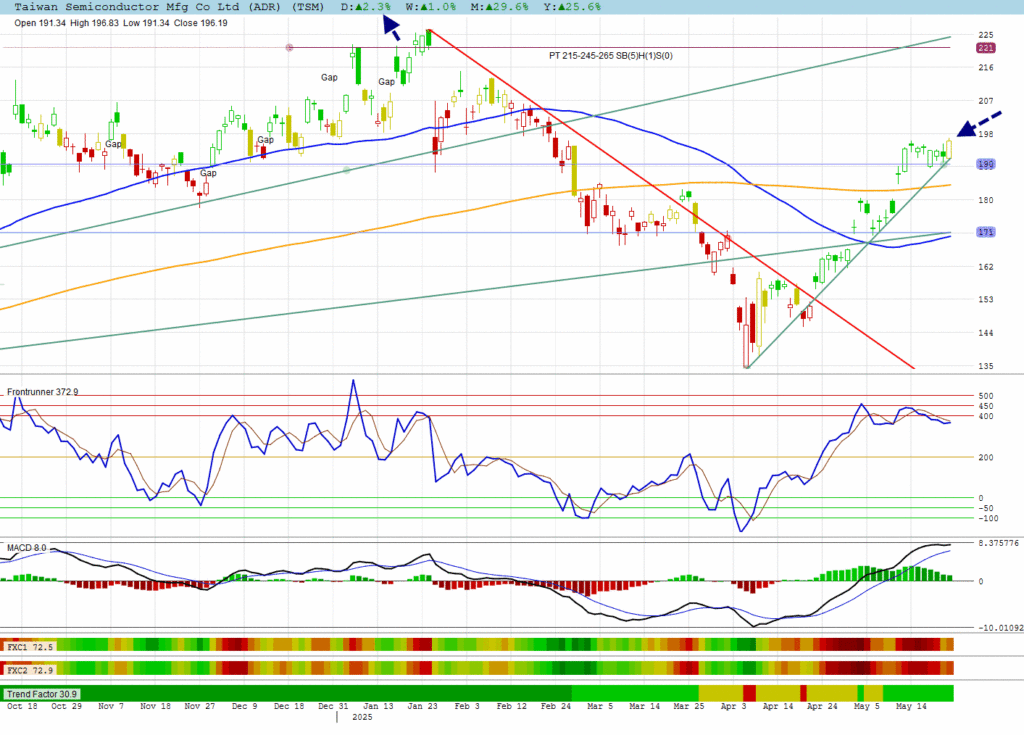Click the Nov 18 date label
This screenshot has height=735, width=1024.
coord(155,706)
